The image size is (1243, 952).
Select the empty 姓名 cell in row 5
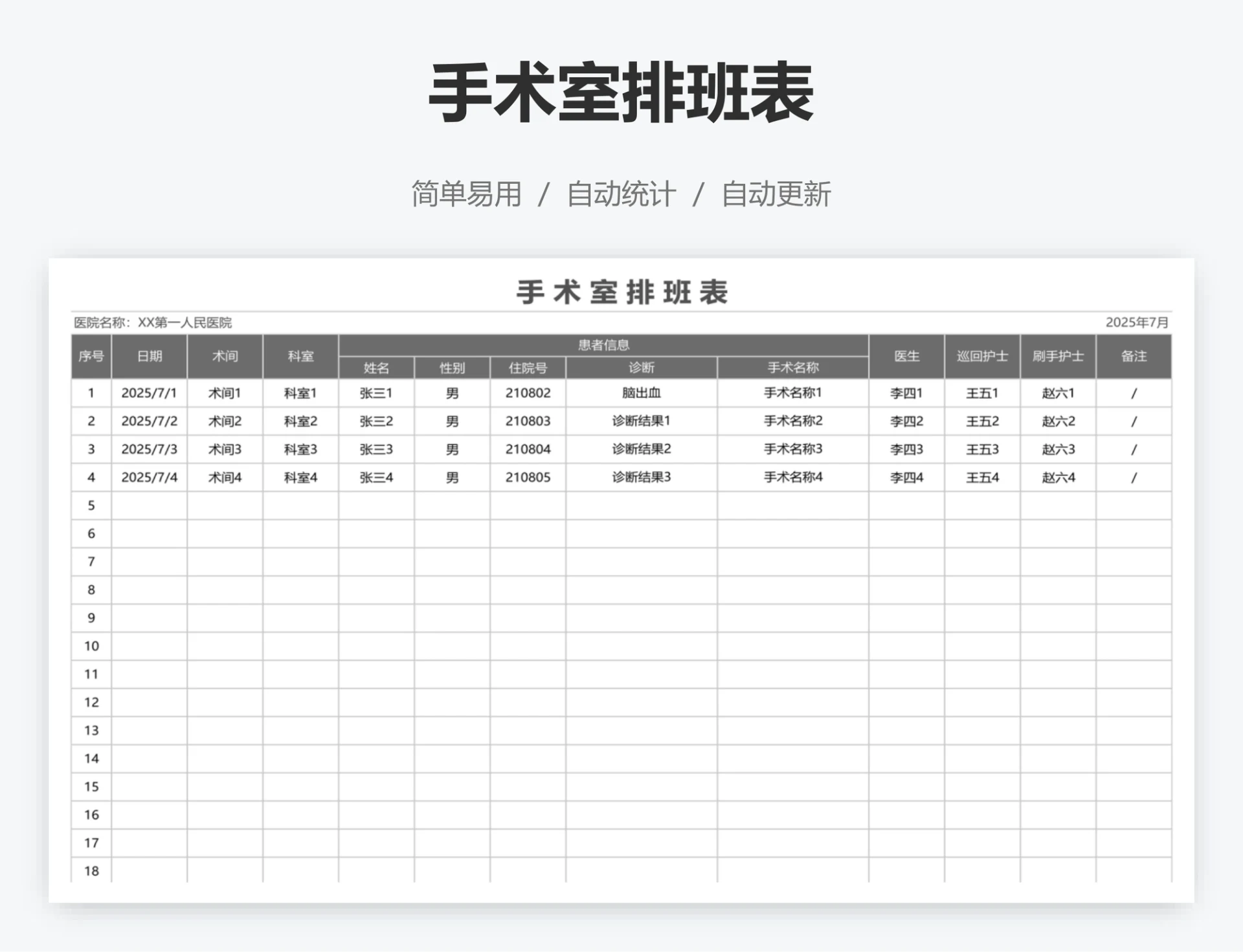coord(379,505)
